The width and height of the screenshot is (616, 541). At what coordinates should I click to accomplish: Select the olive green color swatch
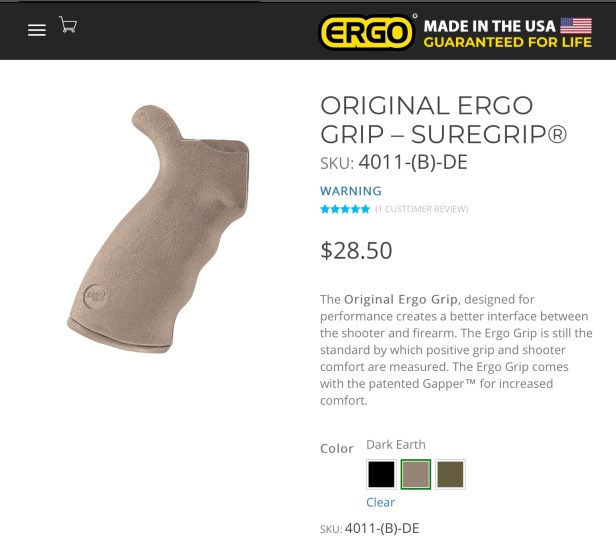[450, 474]
